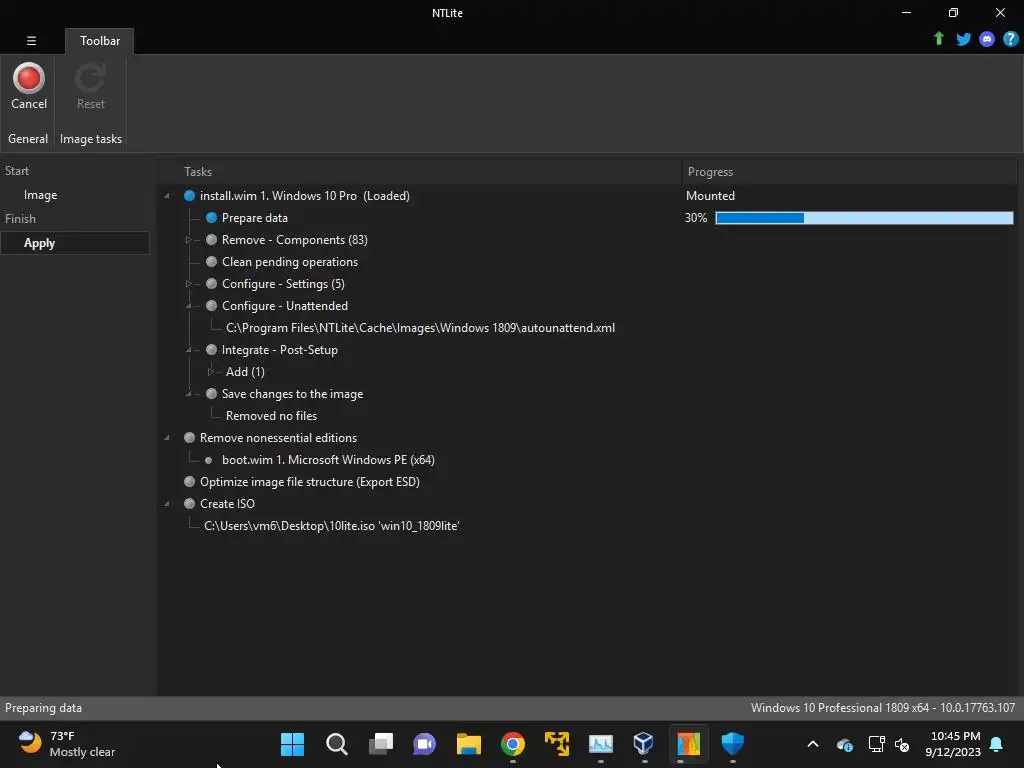Viewport: 1024px width, 768px height.
Task: Select the Removed no files row
Action: [x=271, y=415]
